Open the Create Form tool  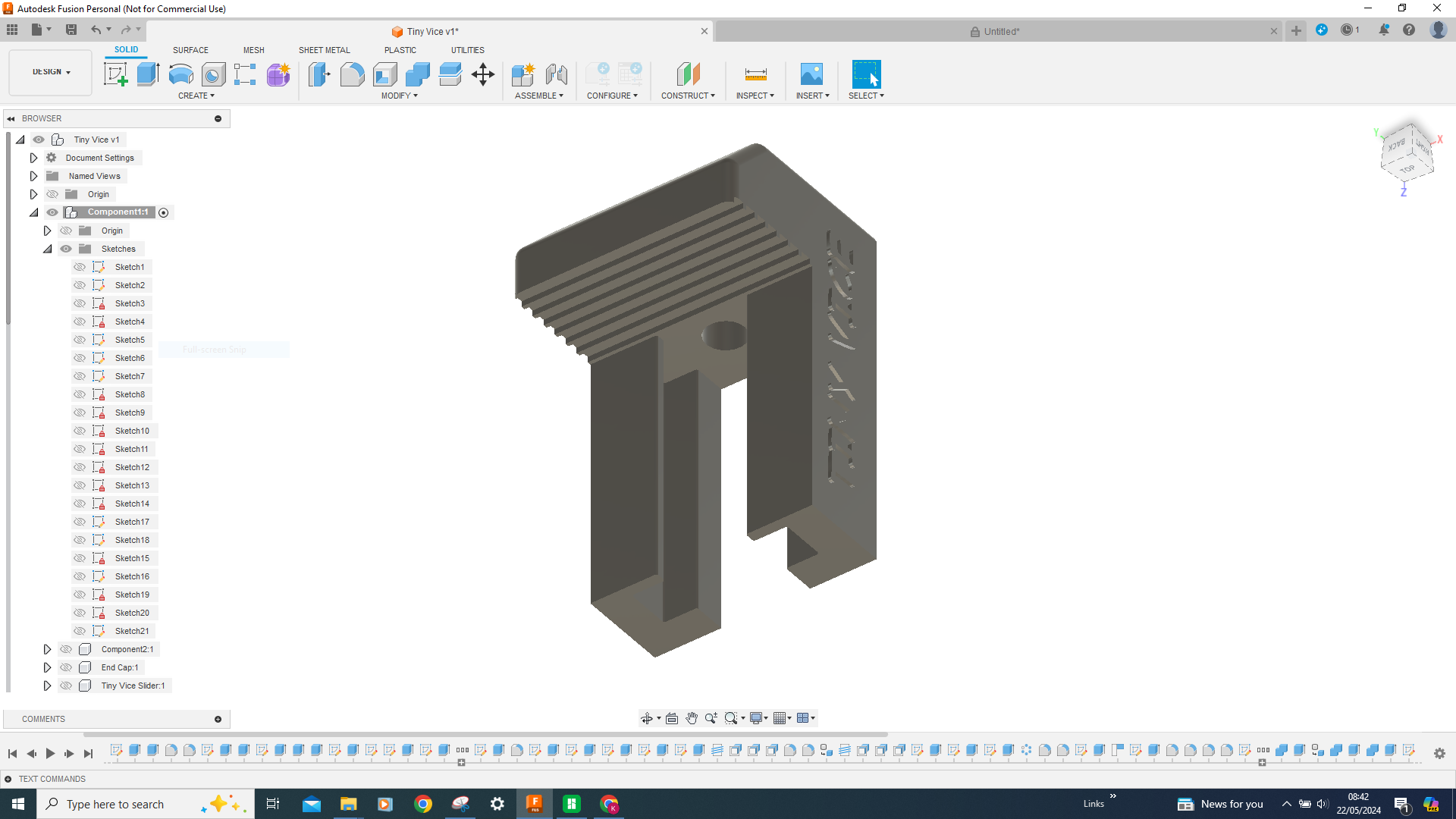278,74
